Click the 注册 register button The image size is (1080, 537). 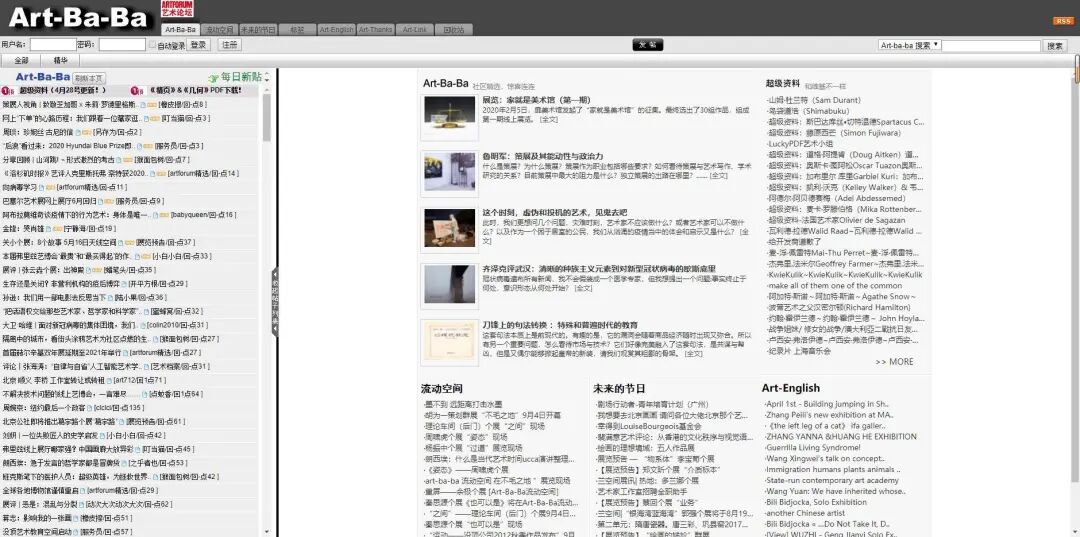229,45
